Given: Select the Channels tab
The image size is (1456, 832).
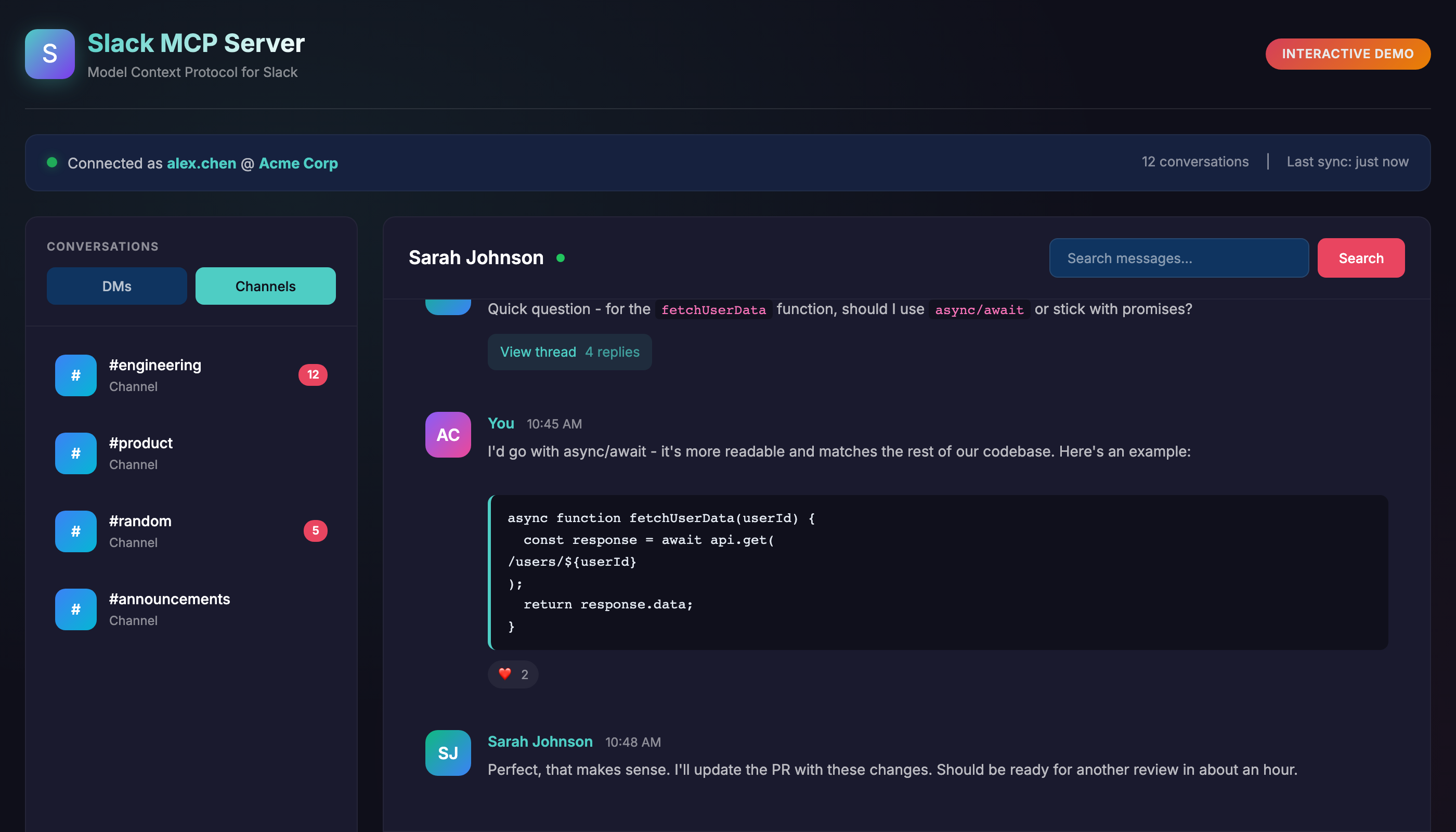Looking at the screenshot, I should pyautogui.click(x=265, y=287).
